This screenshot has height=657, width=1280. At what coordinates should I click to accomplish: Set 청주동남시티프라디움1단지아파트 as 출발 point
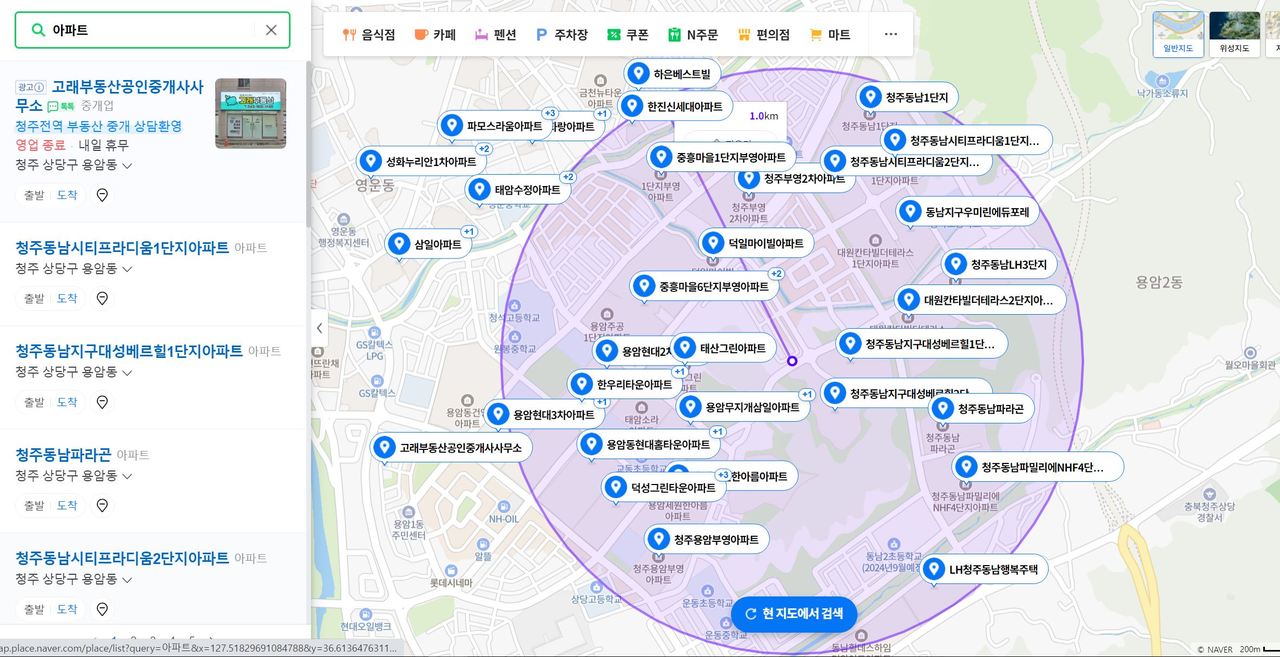34,298
